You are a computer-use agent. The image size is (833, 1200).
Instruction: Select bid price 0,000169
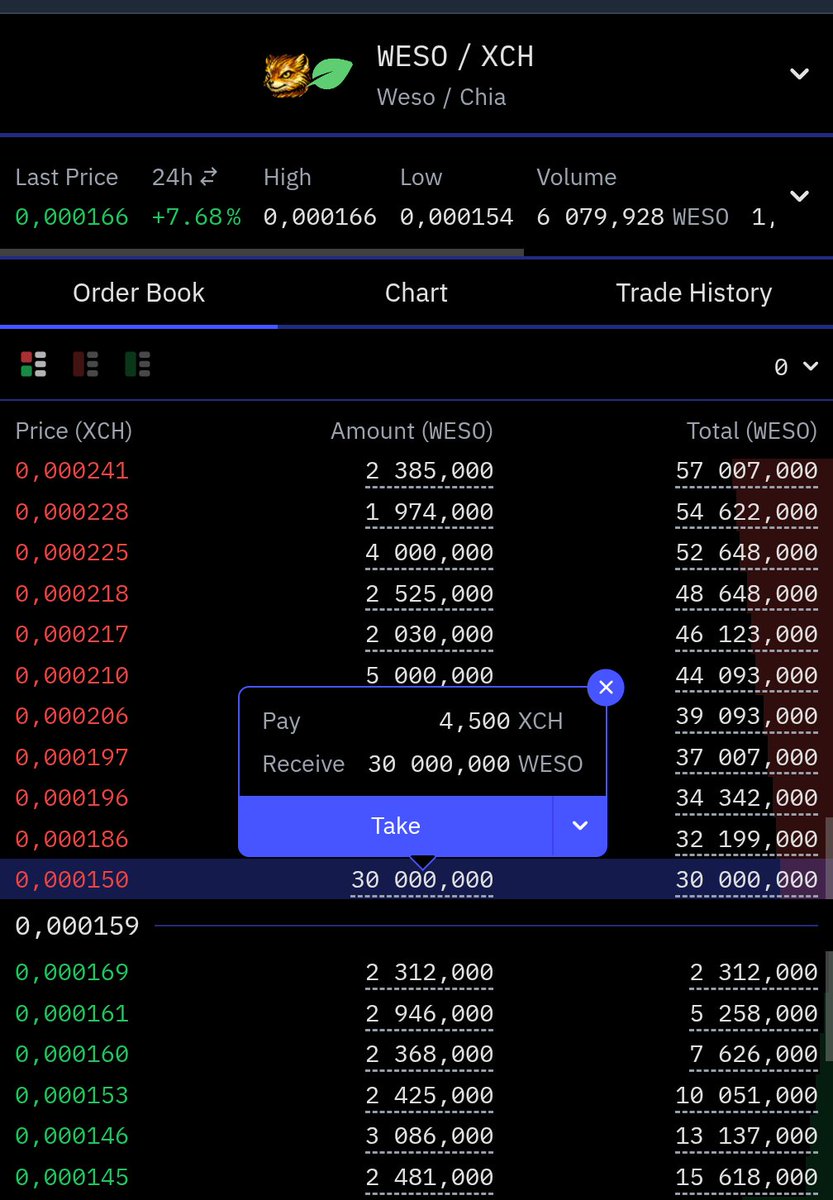[72, 973]
